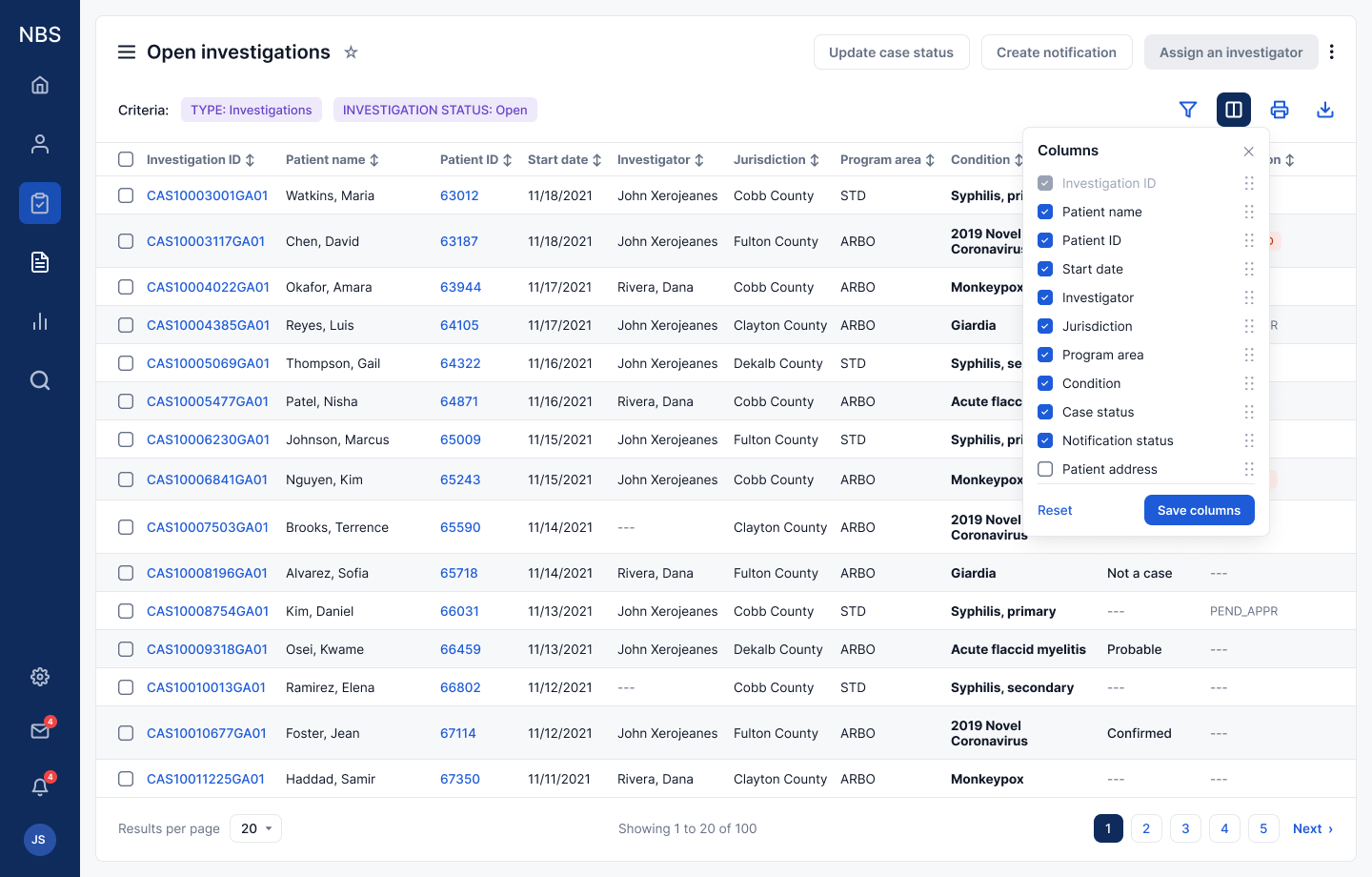Click the print icon
The image size is (1372, 877).
tap(1280, 110)
